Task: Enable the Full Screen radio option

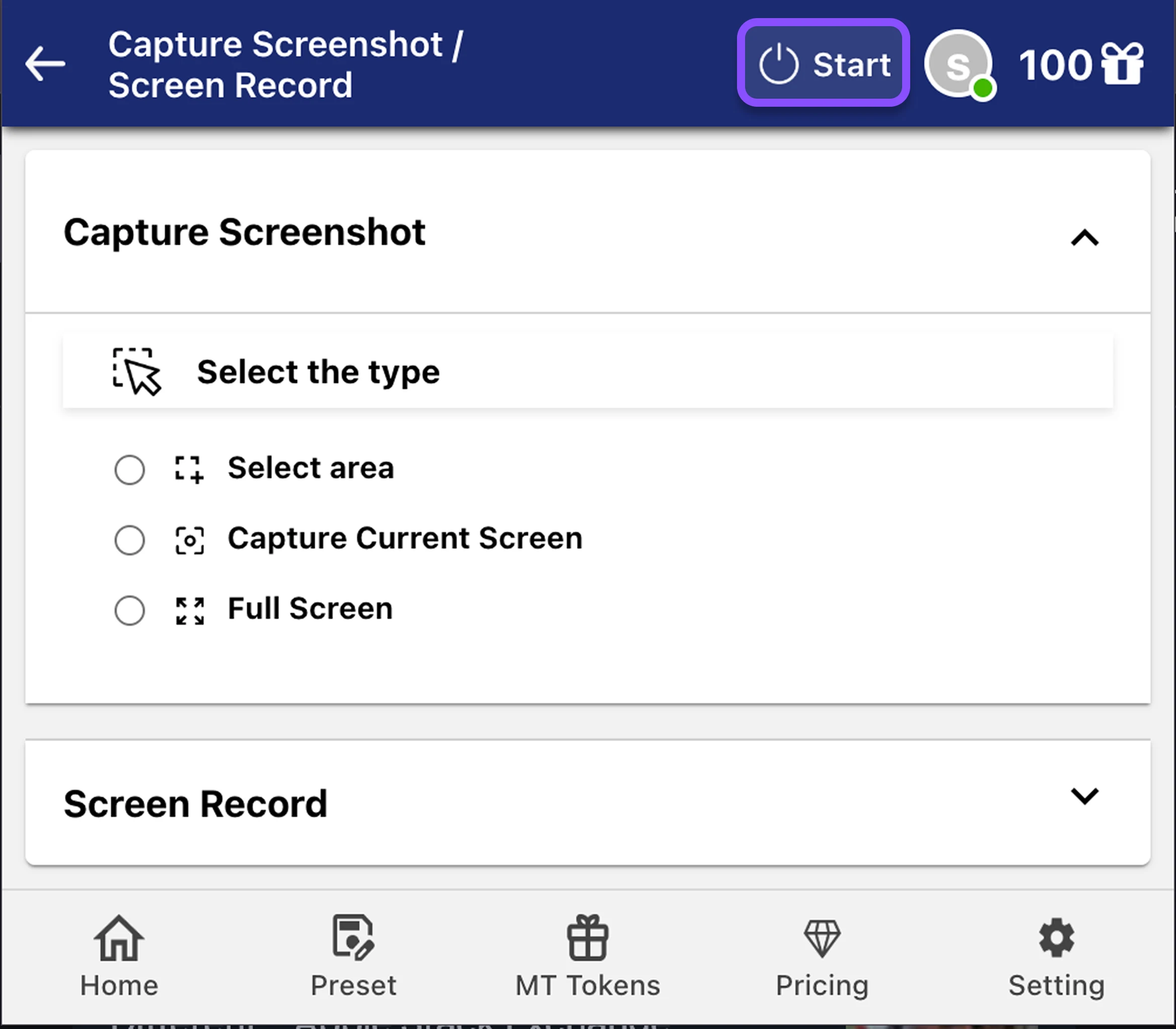Action: point(130,610)
